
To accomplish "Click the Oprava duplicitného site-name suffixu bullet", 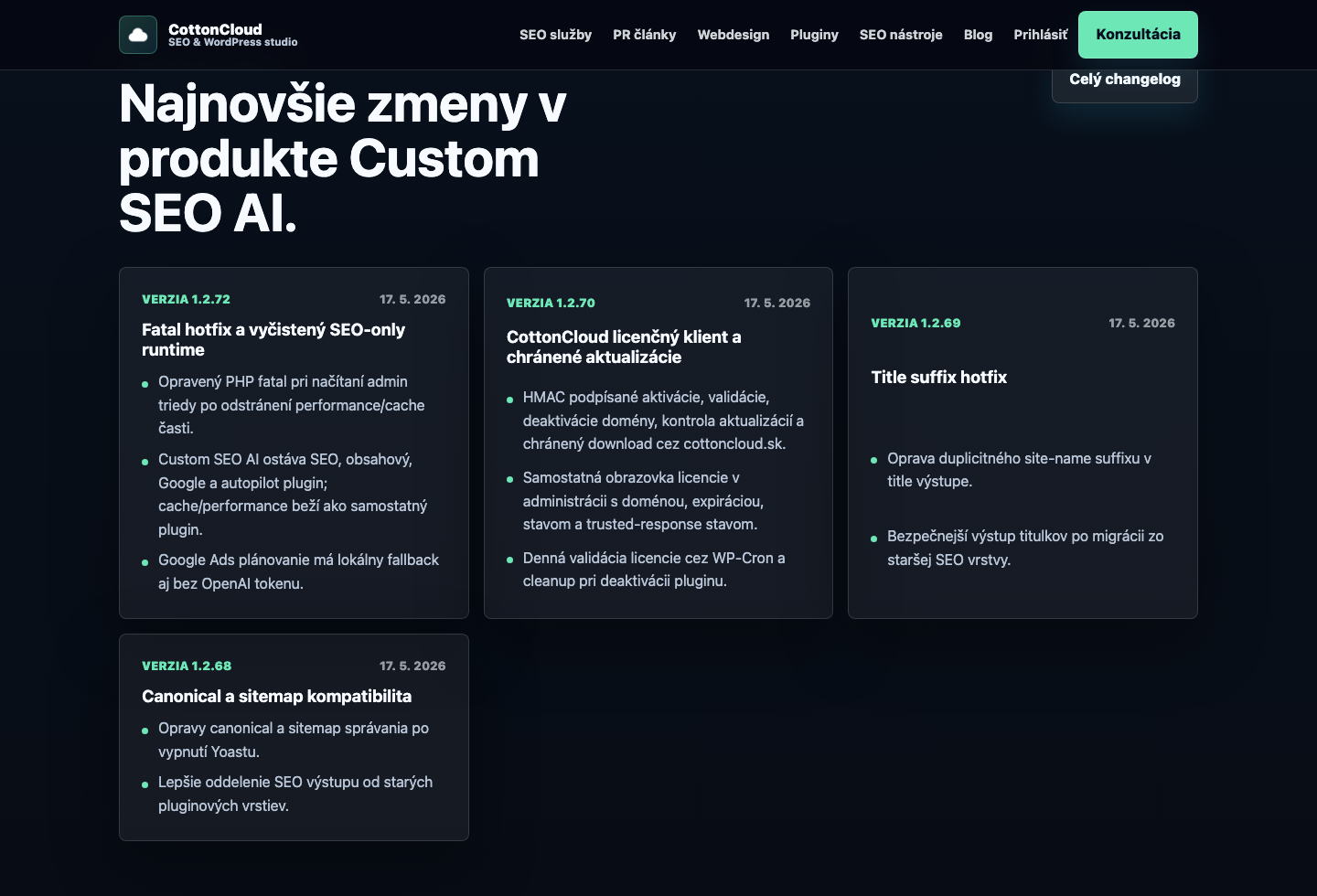I will 1019,470.
